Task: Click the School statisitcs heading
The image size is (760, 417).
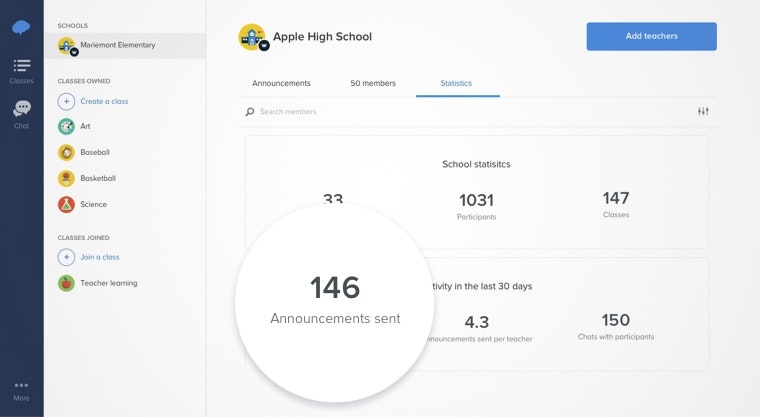Action: (x=476, y=164)
